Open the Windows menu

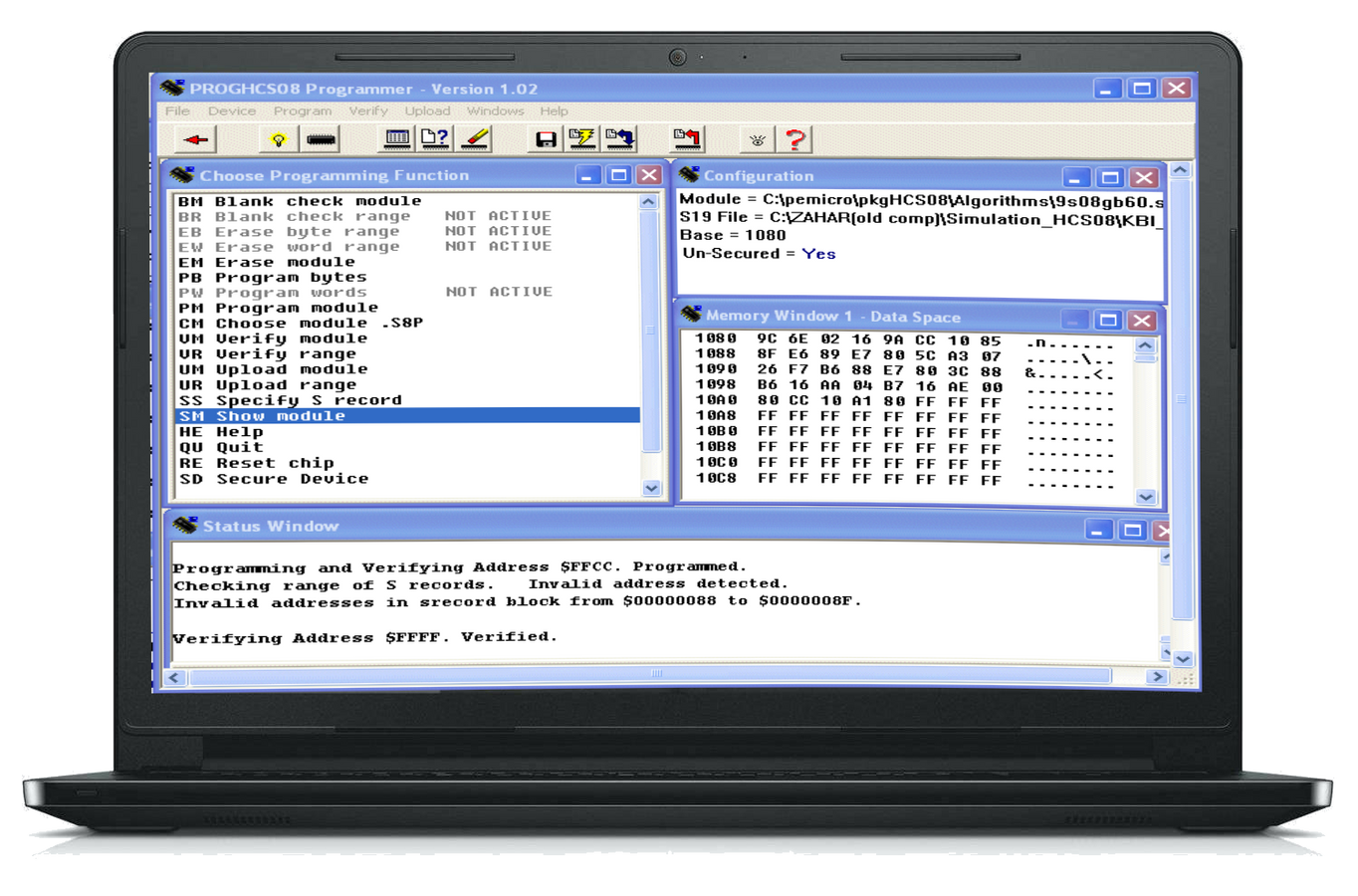(x=495, y=111)
